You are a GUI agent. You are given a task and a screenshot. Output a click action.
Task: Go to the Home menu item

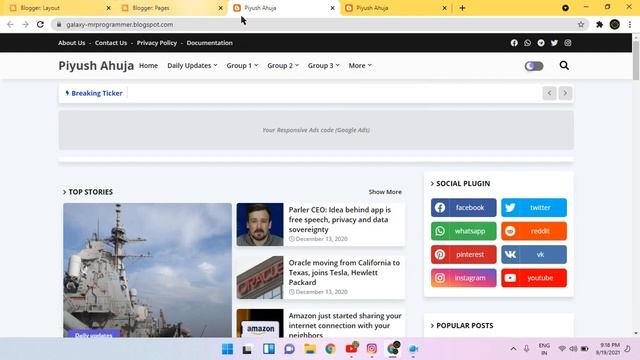(148, 65)
